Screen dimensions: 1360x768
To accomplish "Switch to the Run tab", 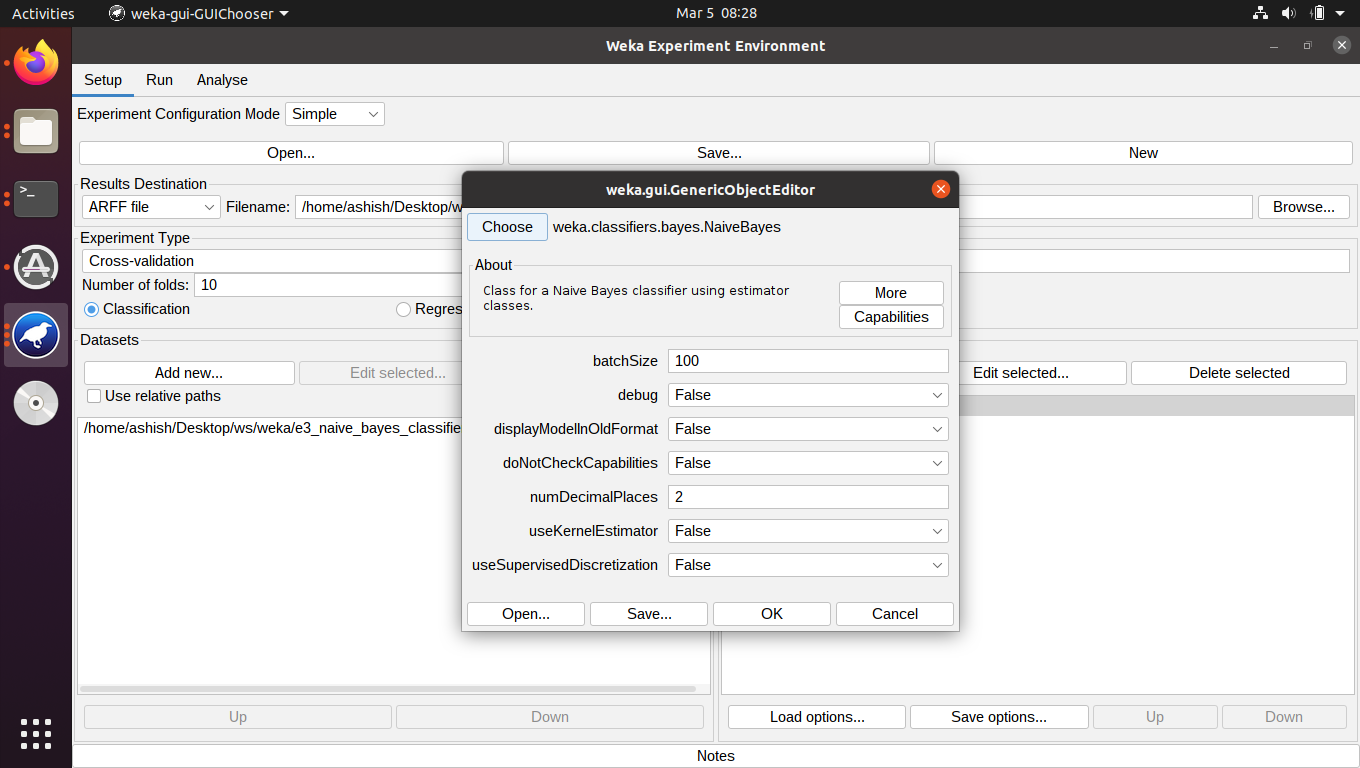I will [x=159, y=80].
